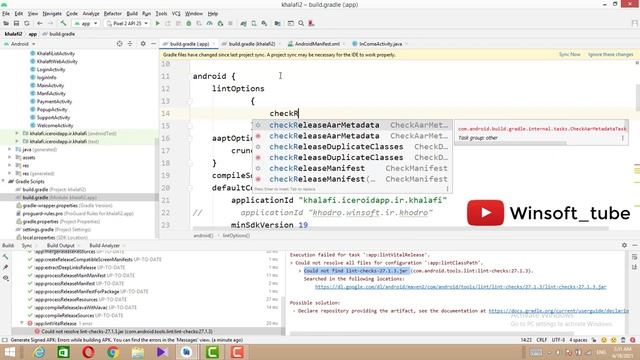
Task: Select first checkReleaseManifest completion suggestion
Action: pos(351,168)
